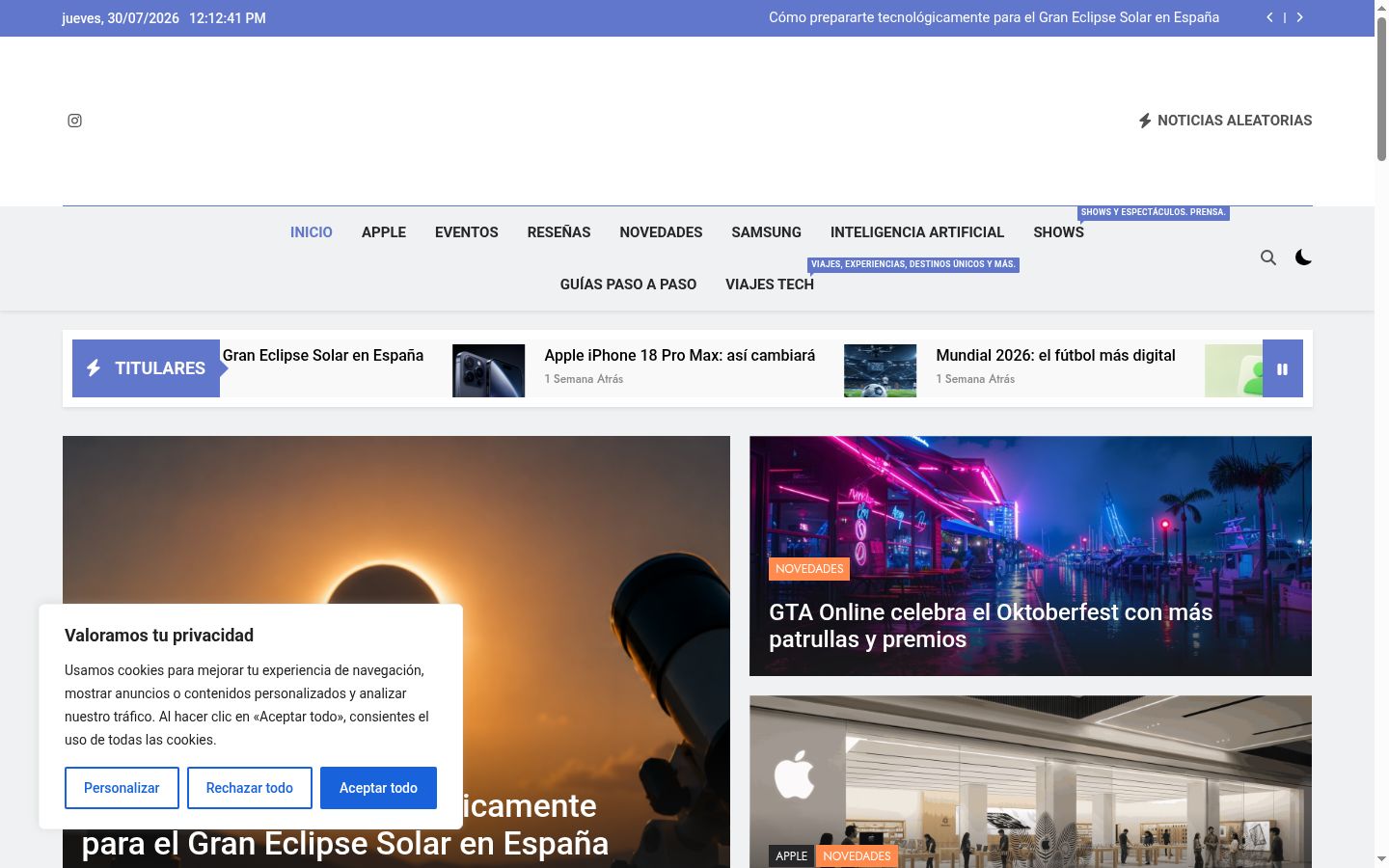1389x868 pixels.
Task: Click the page vertical scrollbar
Action: coord(1381,89)
